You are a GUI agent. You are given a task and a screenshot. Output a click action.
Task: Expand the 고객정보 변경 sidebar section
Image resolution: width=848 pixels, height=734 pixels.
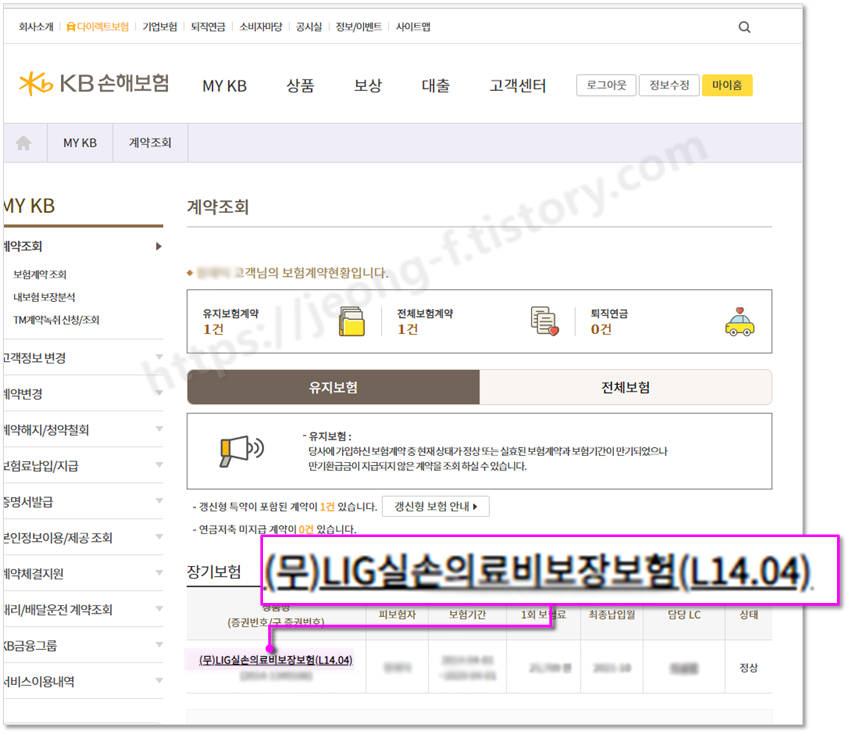(x=83, y=358)
